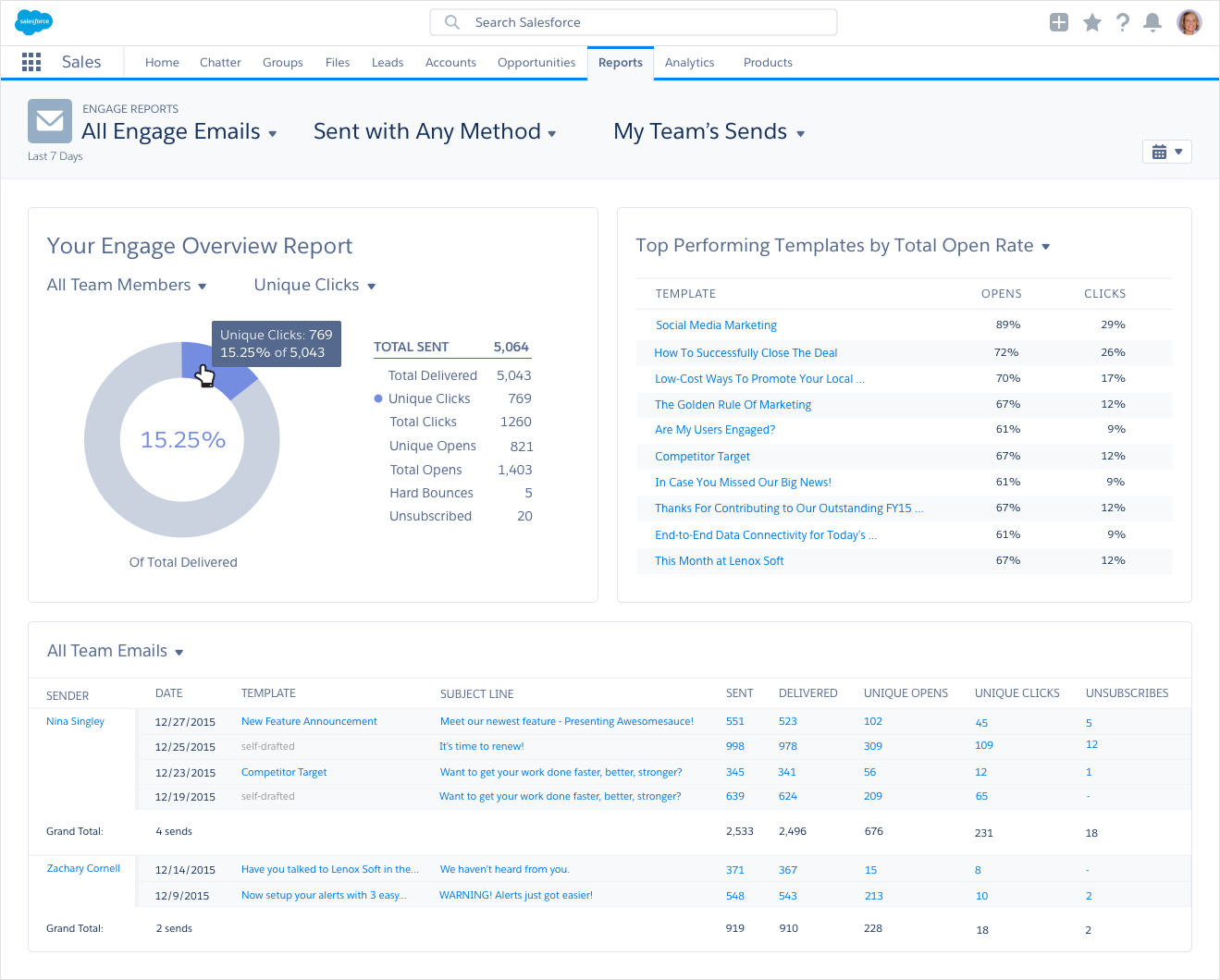Viewport: 1220px width, 980px height.
Task: Open We haven't heard from you subject
Action: (x=504, y=869)
